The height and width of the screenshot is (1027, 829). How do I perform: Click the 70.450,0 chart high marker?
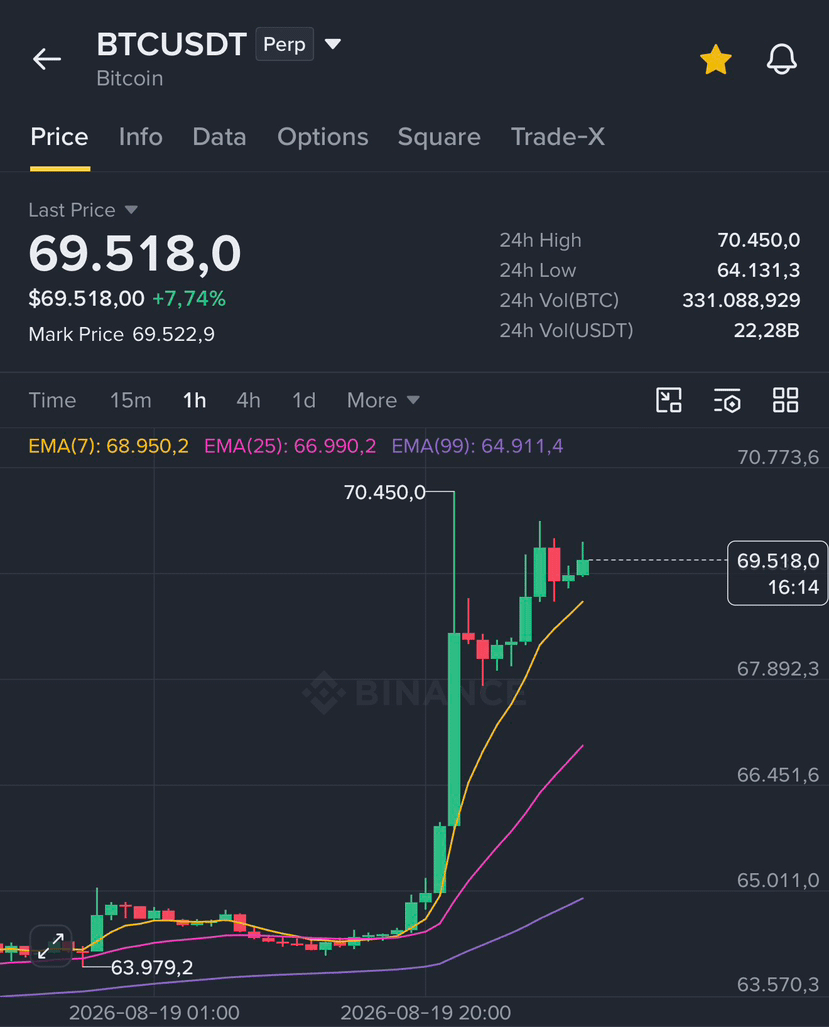point(385,493)
